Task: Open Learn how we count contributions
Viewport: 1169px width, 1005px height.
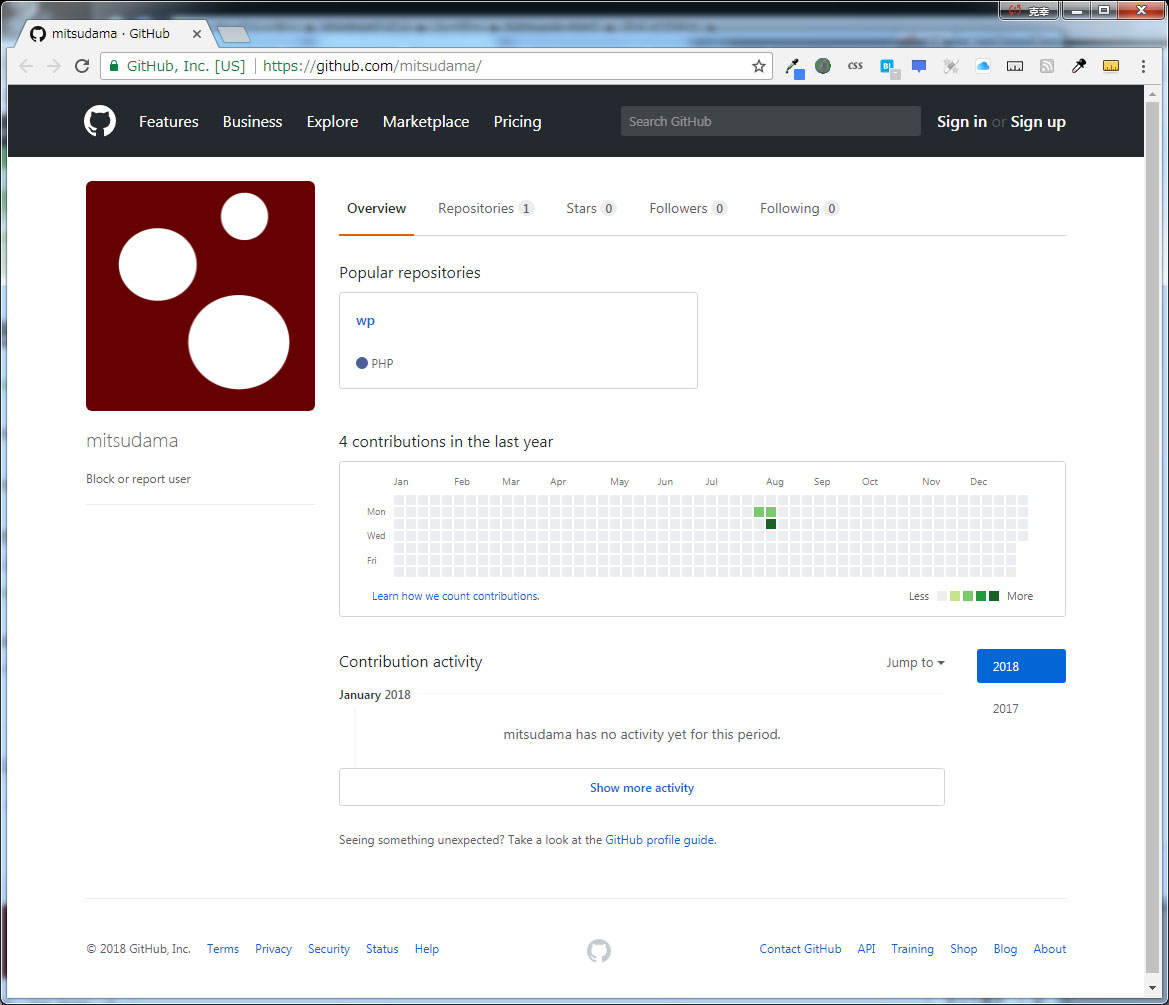Action: tap(456, 596)
